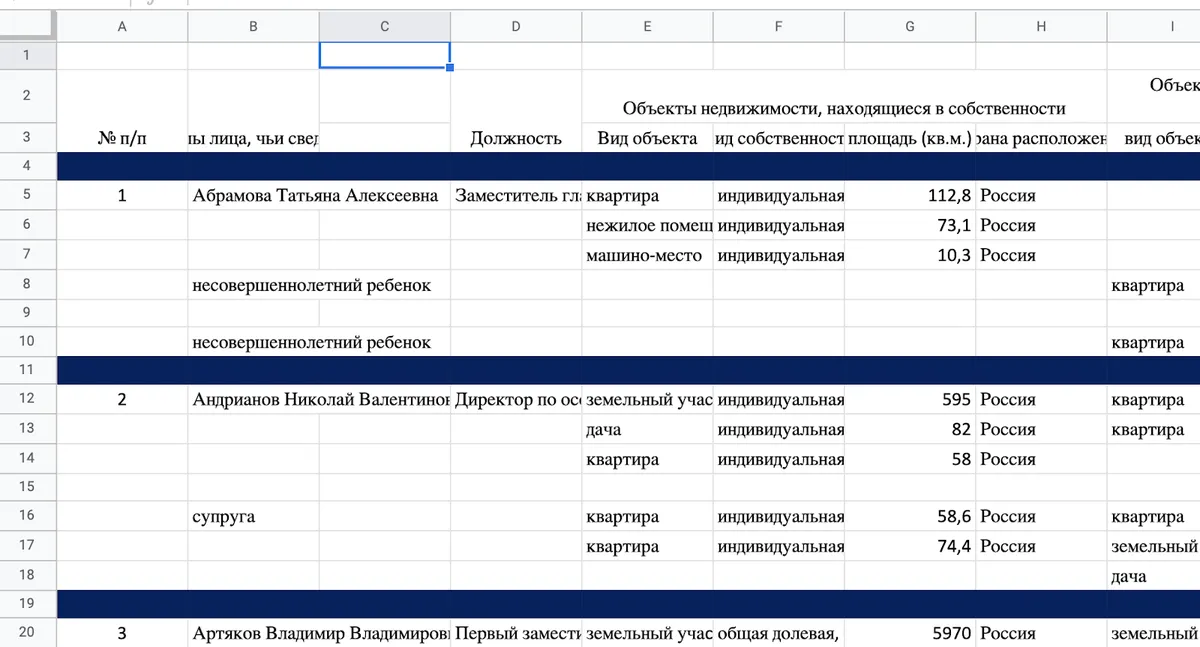Select number 2 in column A
The image size is (1200, 647).
tap(122, 400)
